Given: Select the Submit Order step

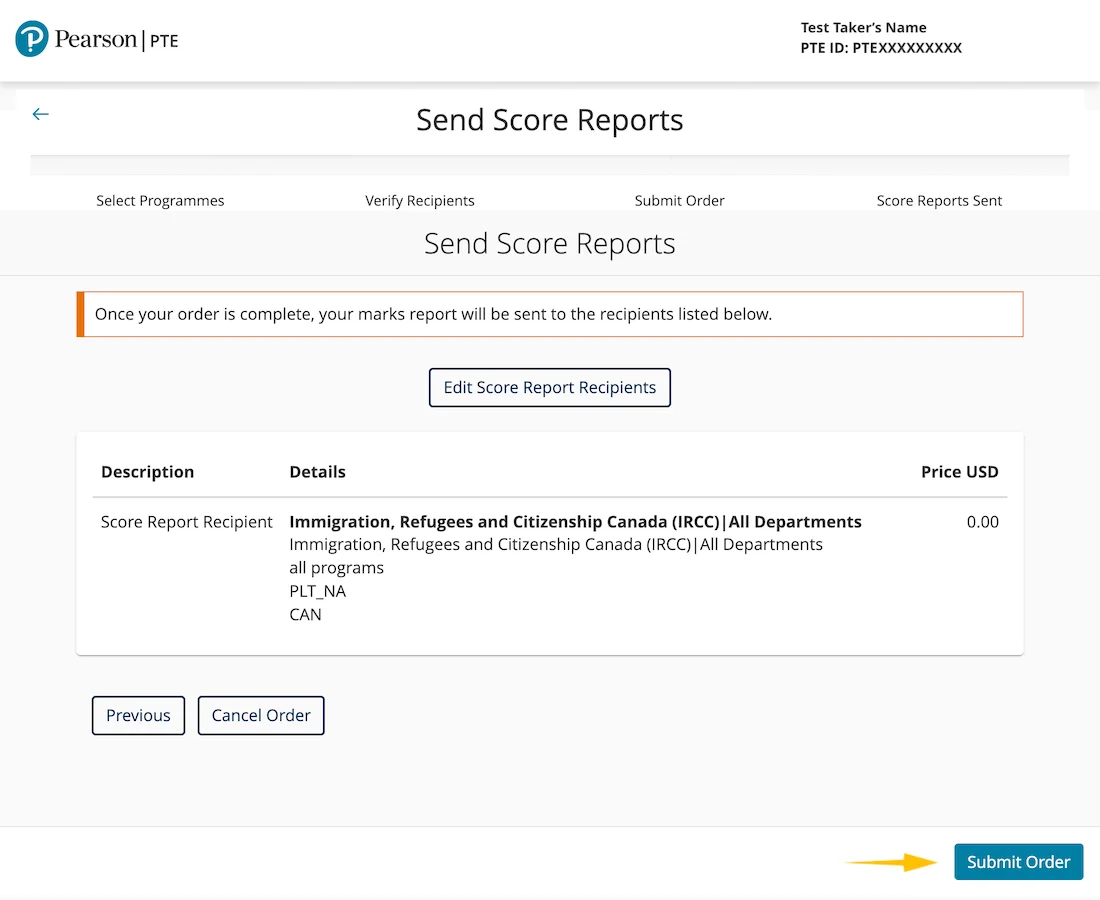Looking at the screenshot, I should tap(679, 201).
